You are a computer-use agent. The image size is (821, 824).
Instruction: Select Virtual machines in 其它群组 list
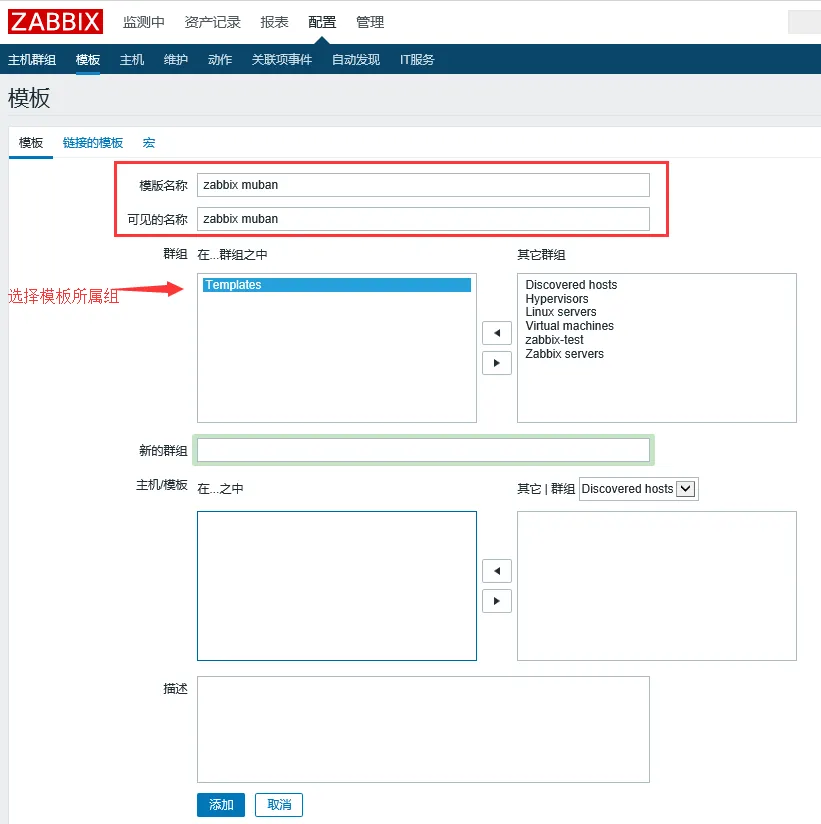coord(570,326)
